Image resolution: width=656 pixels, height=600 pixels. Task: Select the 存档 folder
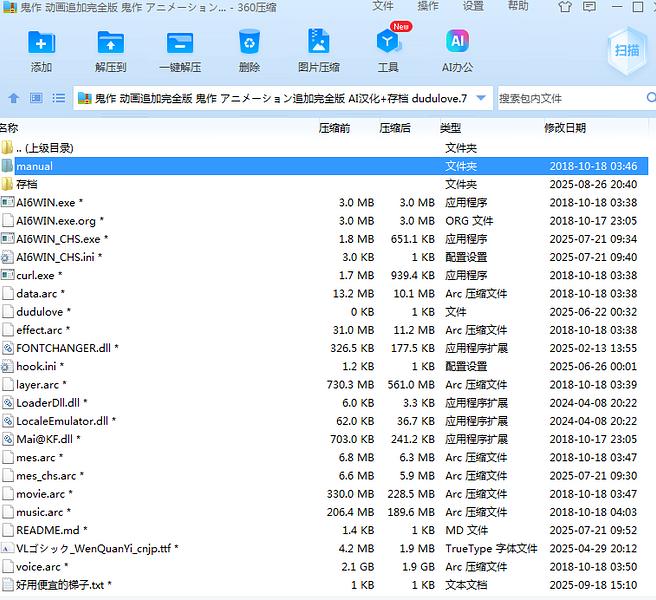pyautogui.click(x=27, y=184)
